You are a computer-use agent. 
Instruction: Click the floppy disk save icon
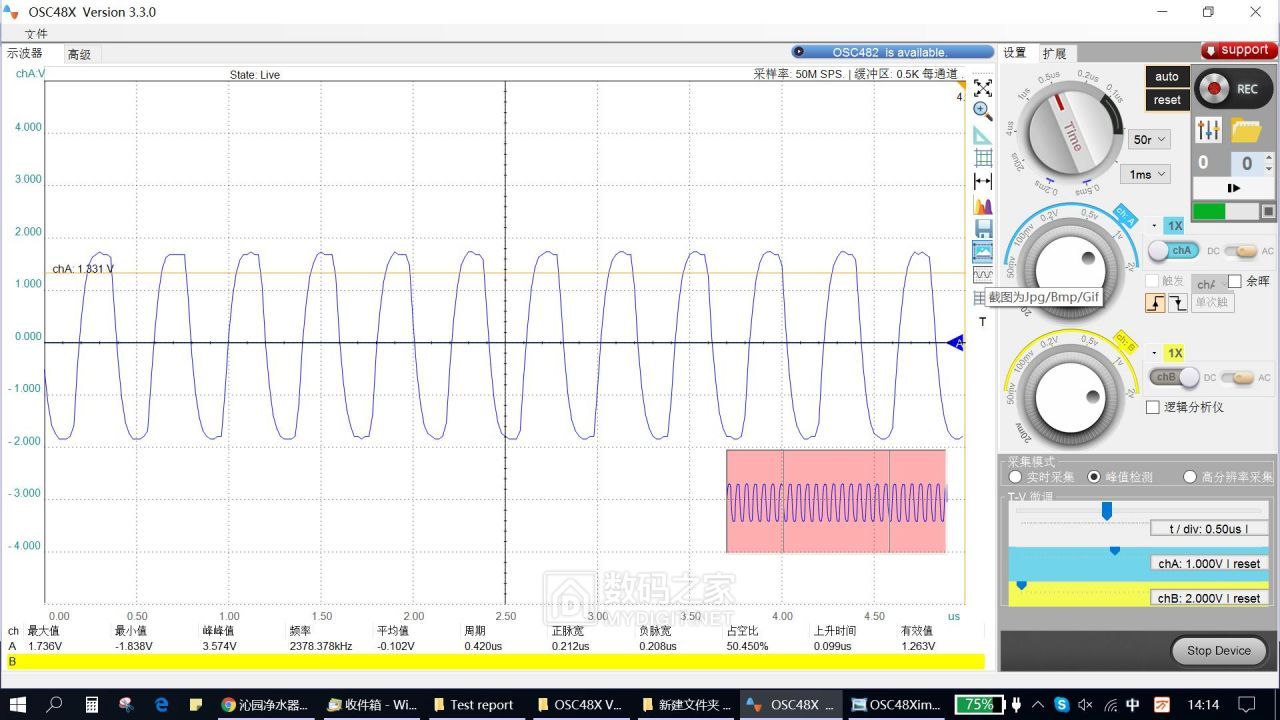tap(983, 228)
